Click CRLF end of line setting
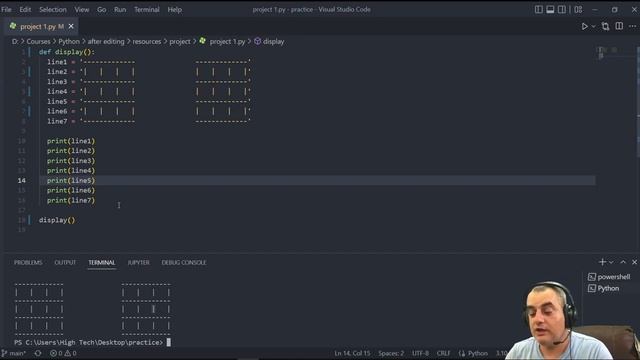 pyautogui.click(x=443, y=353)
